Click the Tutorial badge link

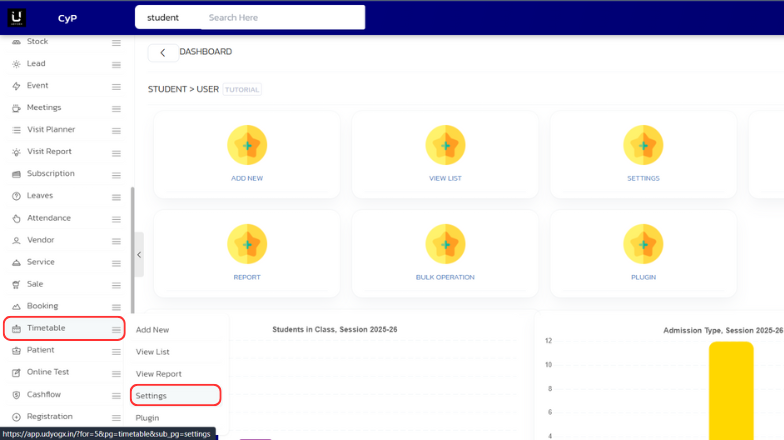(x=242, y=89)
